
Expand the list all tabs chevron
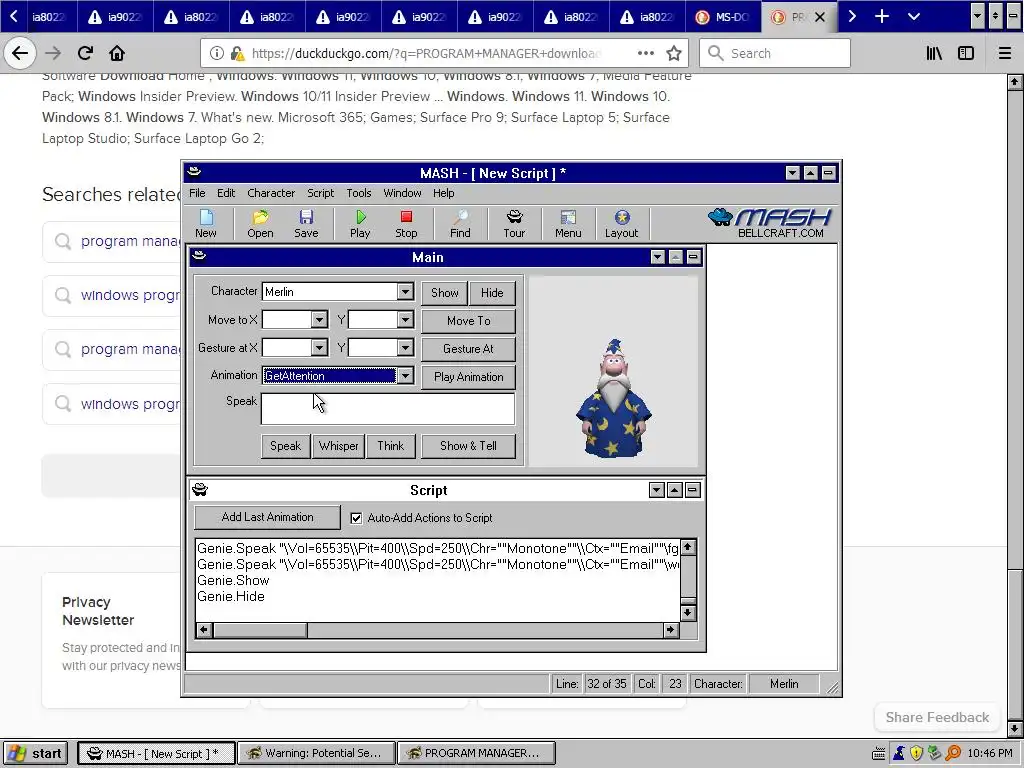(914, 16)
